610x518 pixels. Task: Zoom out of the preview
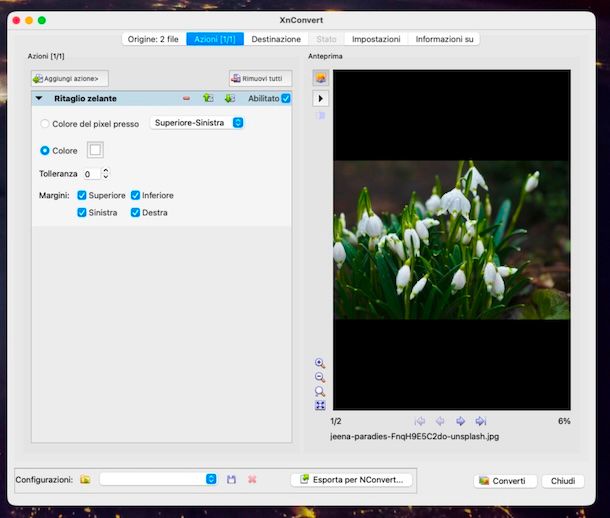point(320,377)
